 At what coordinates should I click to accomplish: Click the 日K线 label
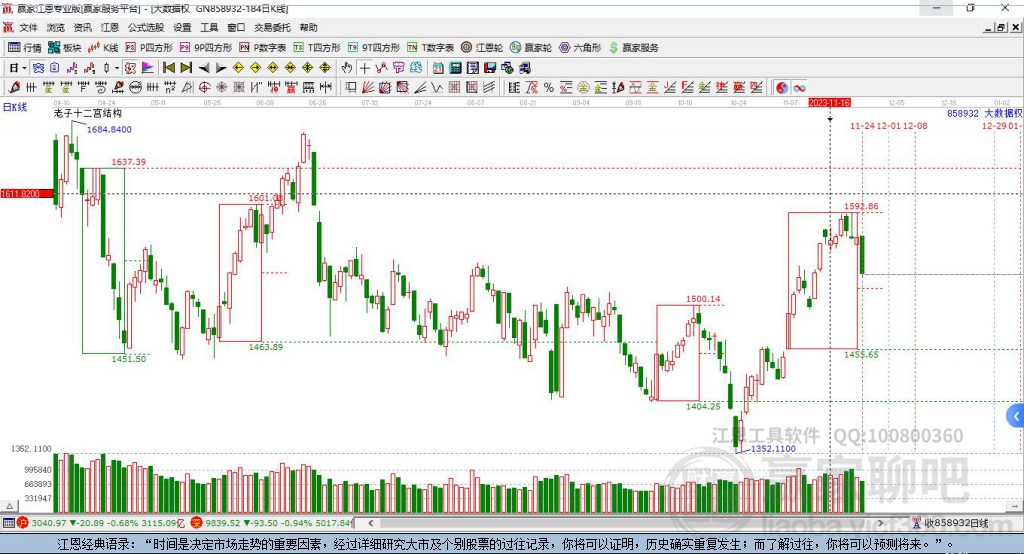[15, 107]
